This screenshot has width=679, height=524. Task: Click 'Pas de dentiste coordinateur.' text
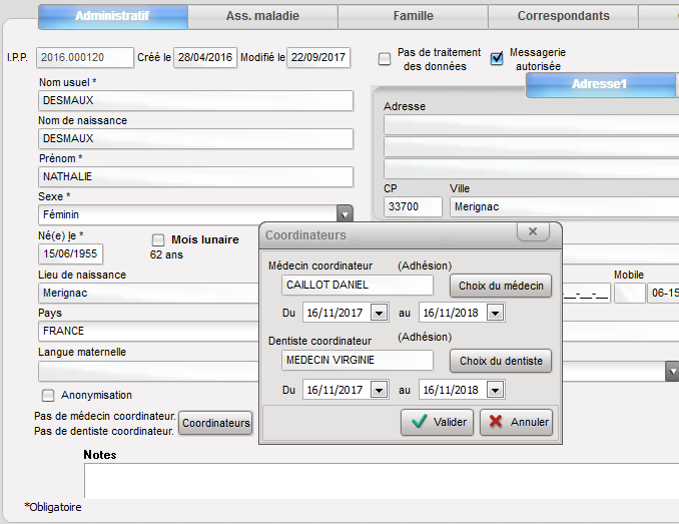pyautogui.click(x=104, y=431)
